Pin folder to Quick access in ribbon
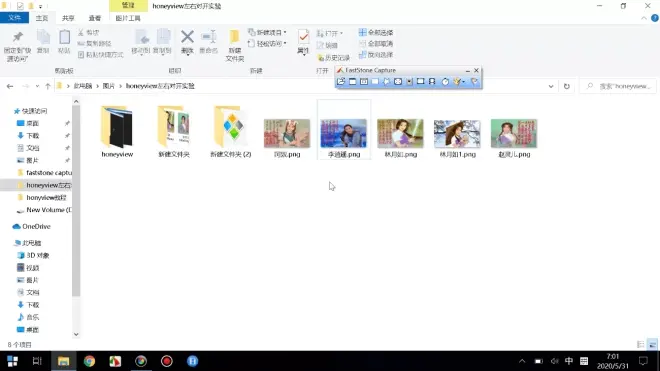This screenshot has height=371, width=660. (17, 46)
